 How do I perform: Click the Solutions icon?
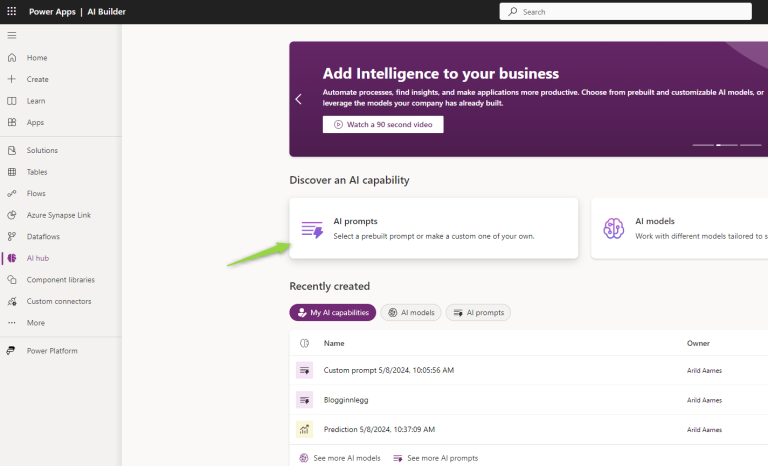(12, 150)
